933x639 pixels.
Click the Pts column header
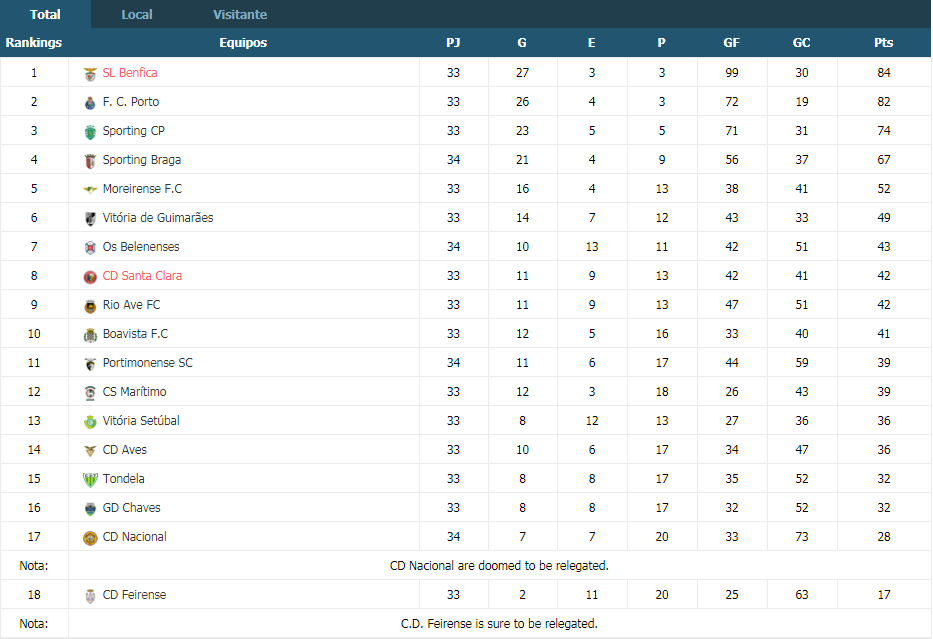point(884,42)
